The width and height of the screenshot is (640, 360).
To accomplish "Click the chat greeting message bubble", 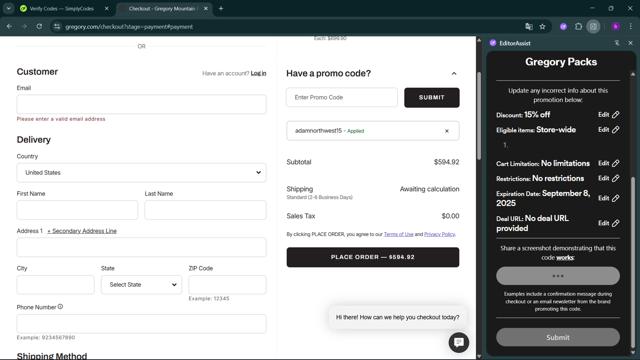I will [x=397, y=317].
